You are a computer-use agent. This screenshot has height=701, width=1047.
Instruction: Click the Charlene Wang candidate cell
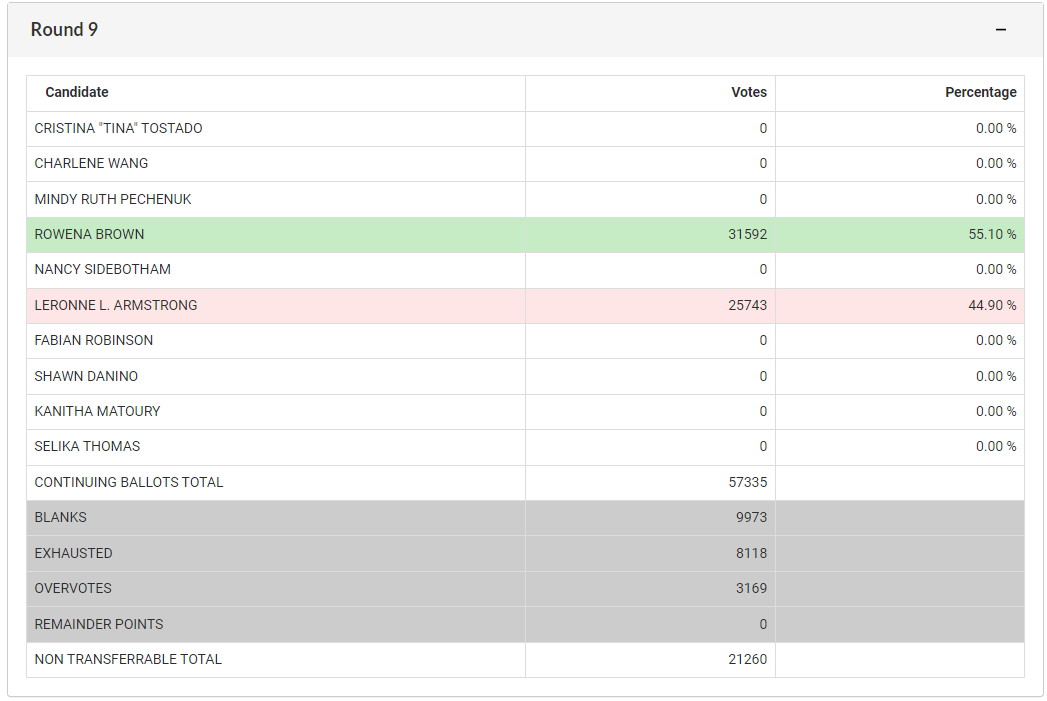pos(91,163)
